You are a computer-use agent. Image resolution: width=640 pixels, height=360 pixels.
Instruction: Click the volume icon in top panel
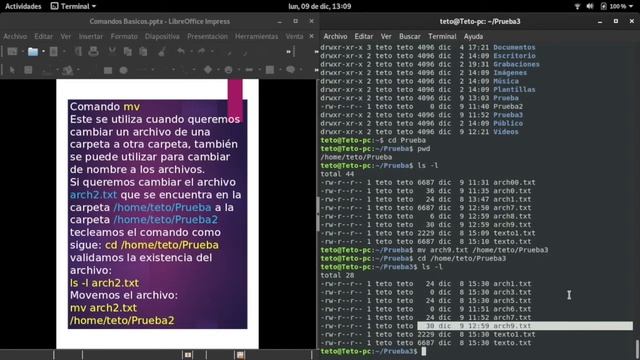590,6
